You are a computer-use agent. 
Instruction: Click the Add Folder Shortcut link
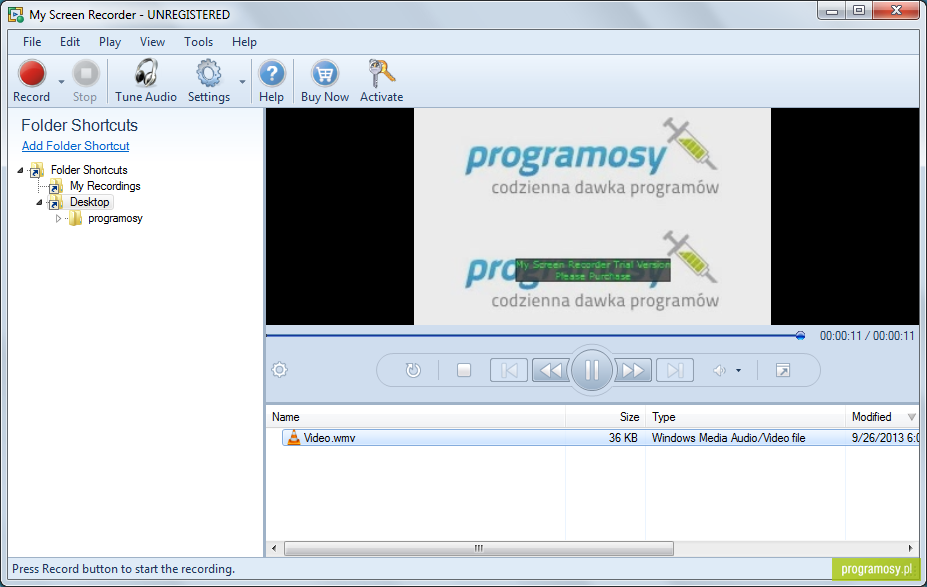pos(76,146)
